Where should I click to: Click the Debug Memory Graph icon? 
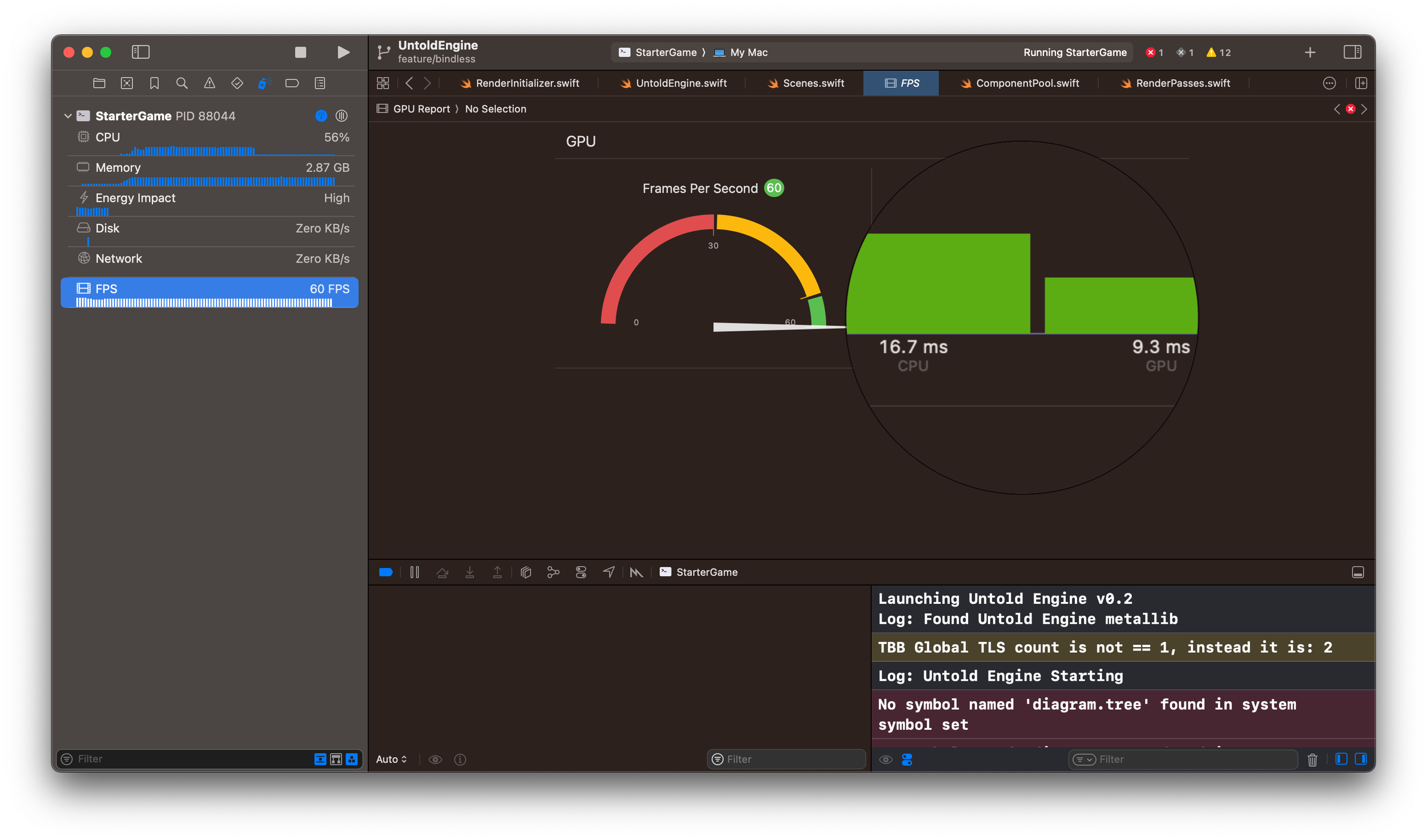(553, 572)
